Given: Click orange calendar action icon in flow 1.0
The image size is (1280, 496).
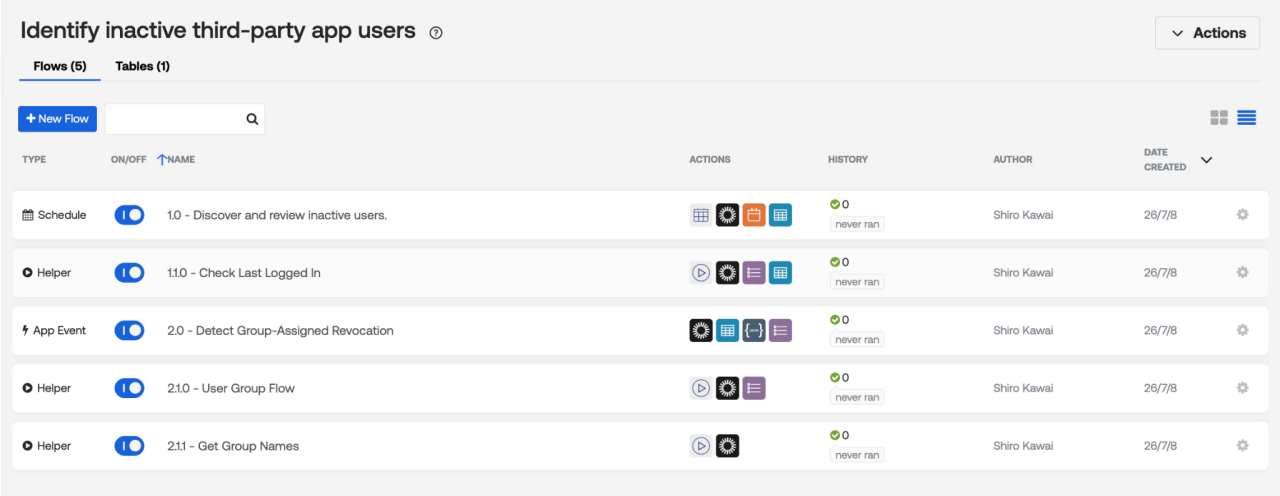Looking at the screenshot, I should pos(754,215).
